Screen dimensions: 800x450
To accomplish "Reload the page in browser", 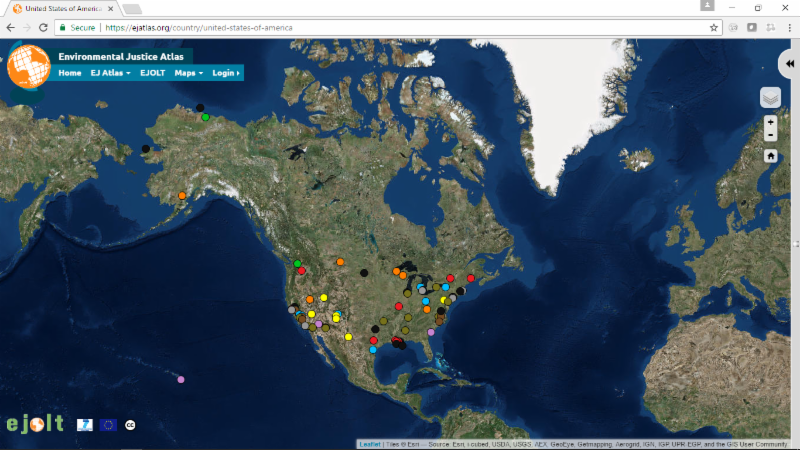I will [43, 27].
